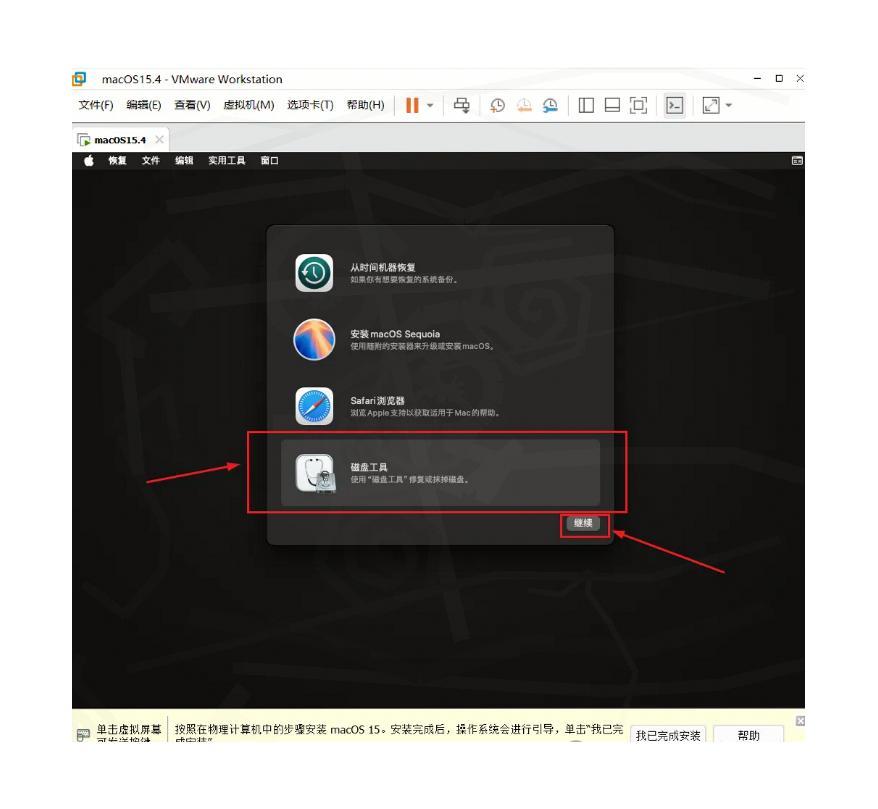Toggle the sidebar library panel icon

586,105
